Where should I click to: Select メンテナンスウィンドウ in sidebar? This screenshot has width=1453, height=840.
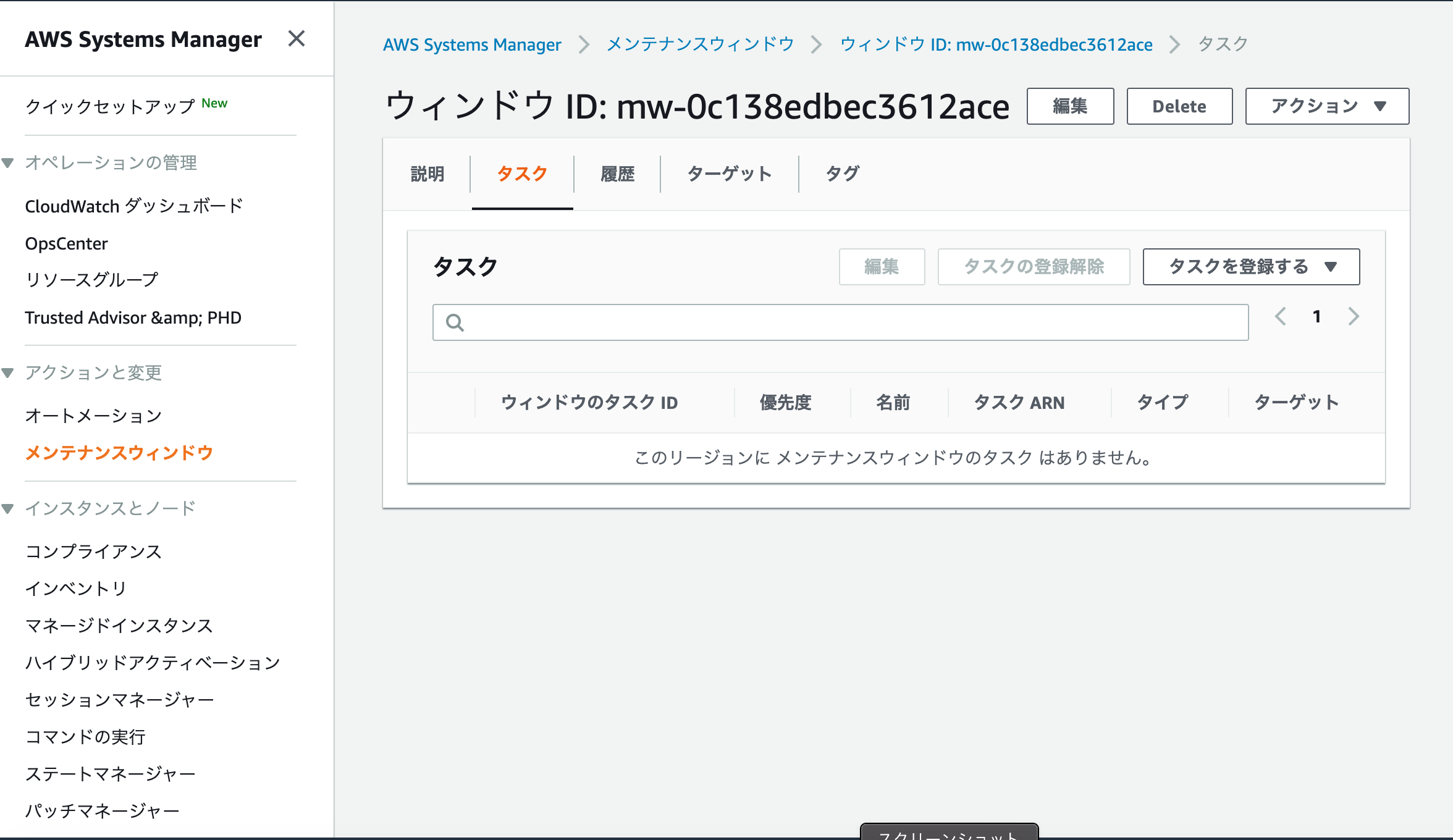(x=119, y=453)
